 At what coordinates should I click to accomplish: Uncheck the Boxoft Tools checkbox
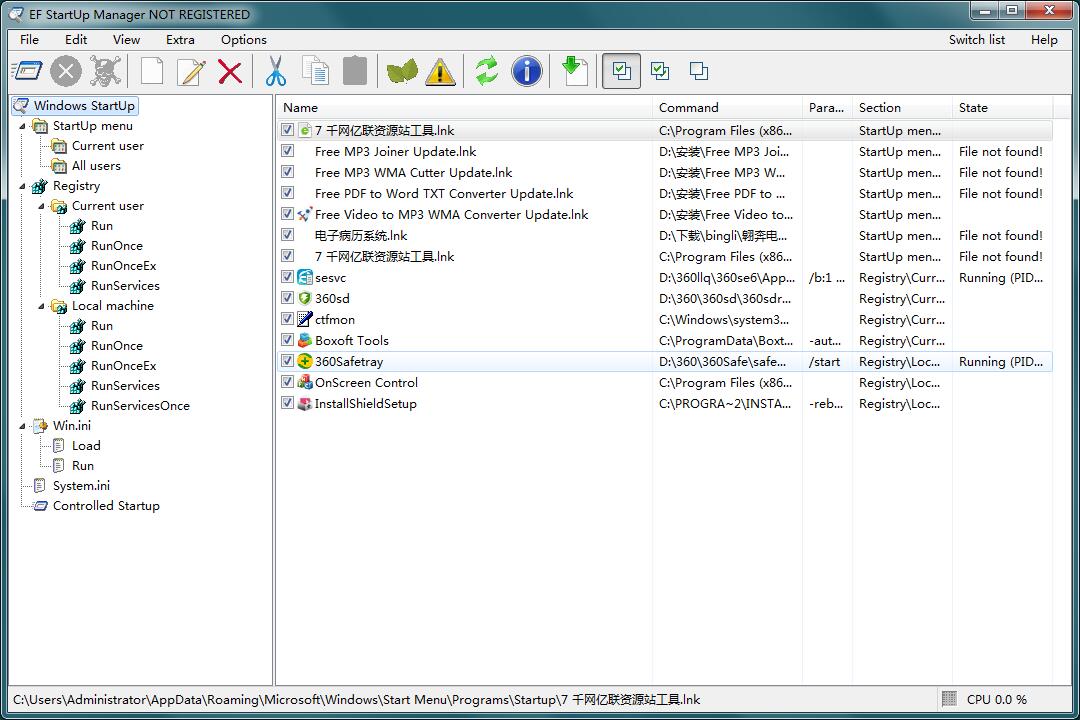(x=288, y=340)
